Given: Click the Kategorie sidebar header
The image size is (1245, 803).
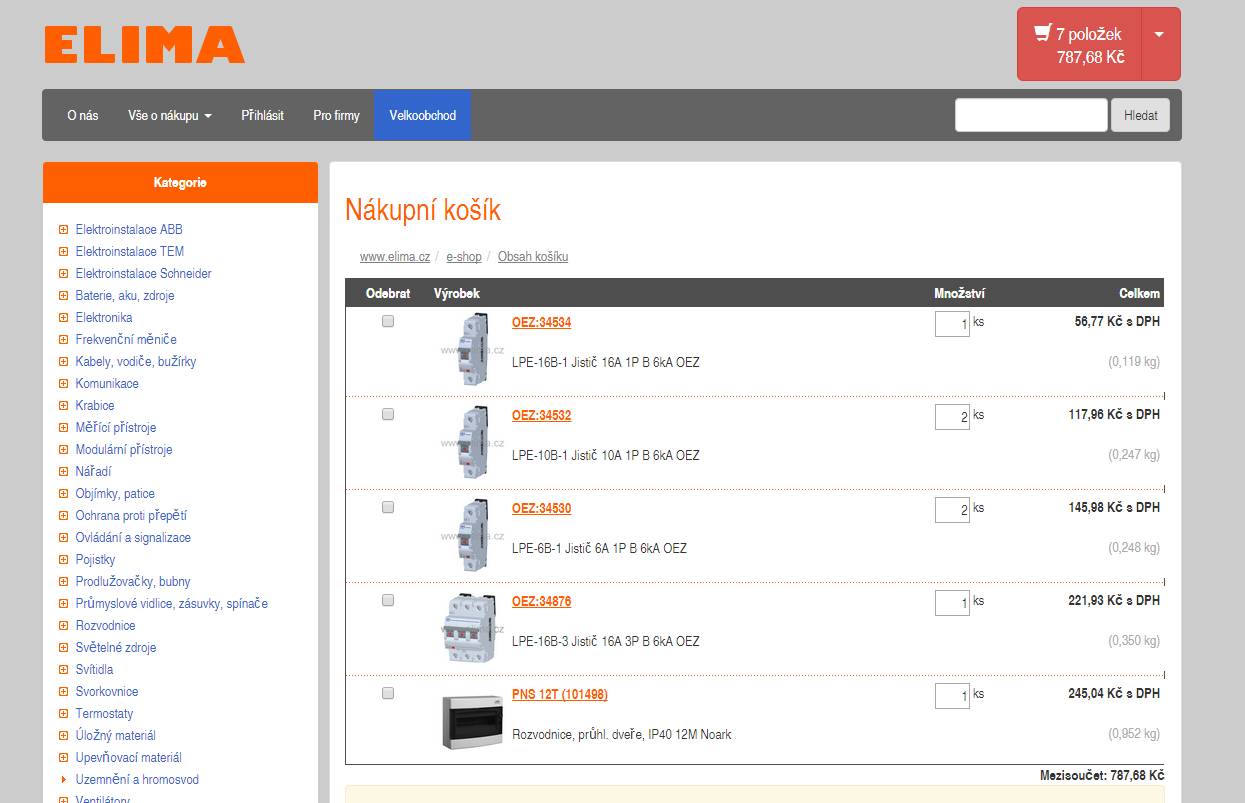Looking at the screenshot, I should tap(180, 183).
